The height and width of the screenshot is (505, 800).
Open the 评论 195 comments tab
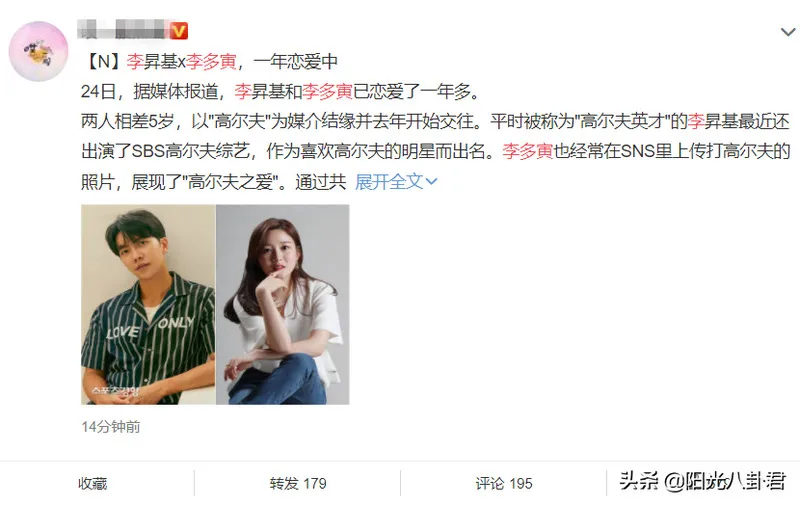point(504,483)
